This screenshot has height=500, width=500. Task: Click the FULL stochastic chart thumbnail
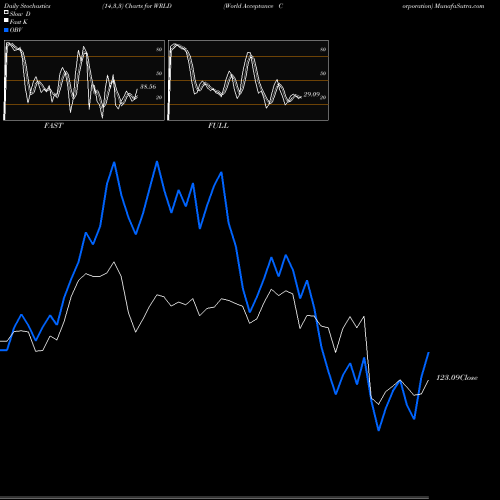[248, 80]
